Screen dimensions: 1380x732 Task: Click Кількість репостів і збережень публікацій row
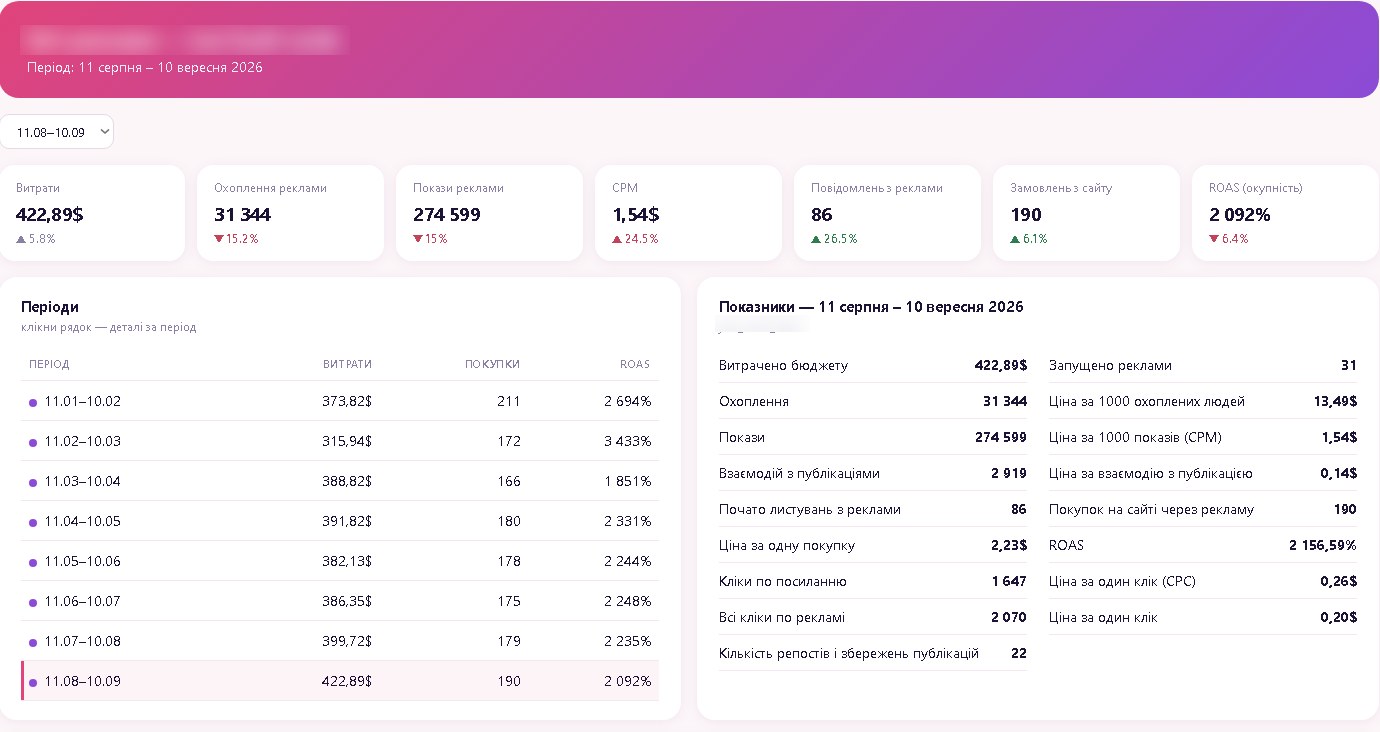click(873, 653)
